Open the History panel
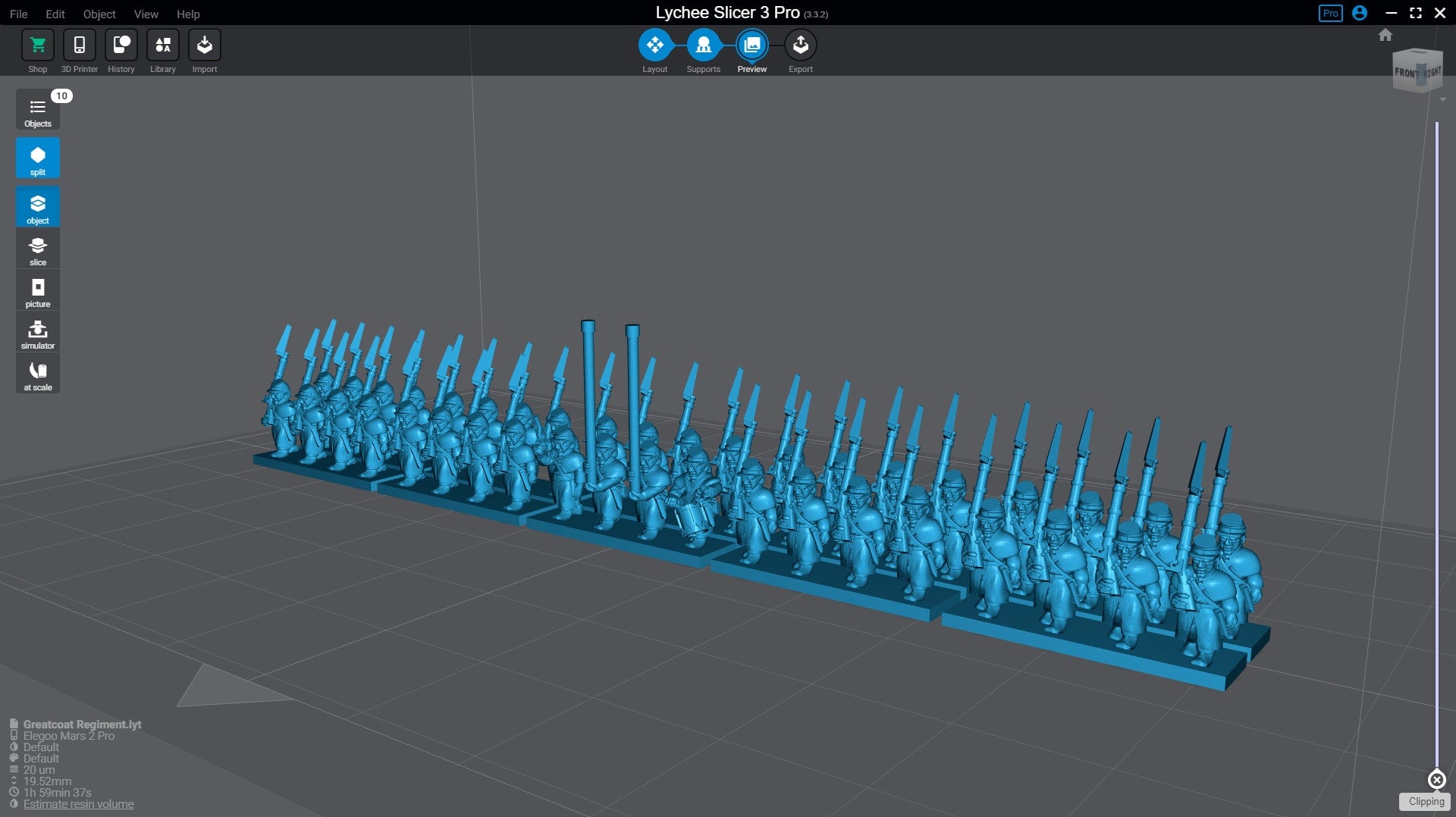Image resolution: width=1456 pixels, height=817 pixels. coord(121,45)
